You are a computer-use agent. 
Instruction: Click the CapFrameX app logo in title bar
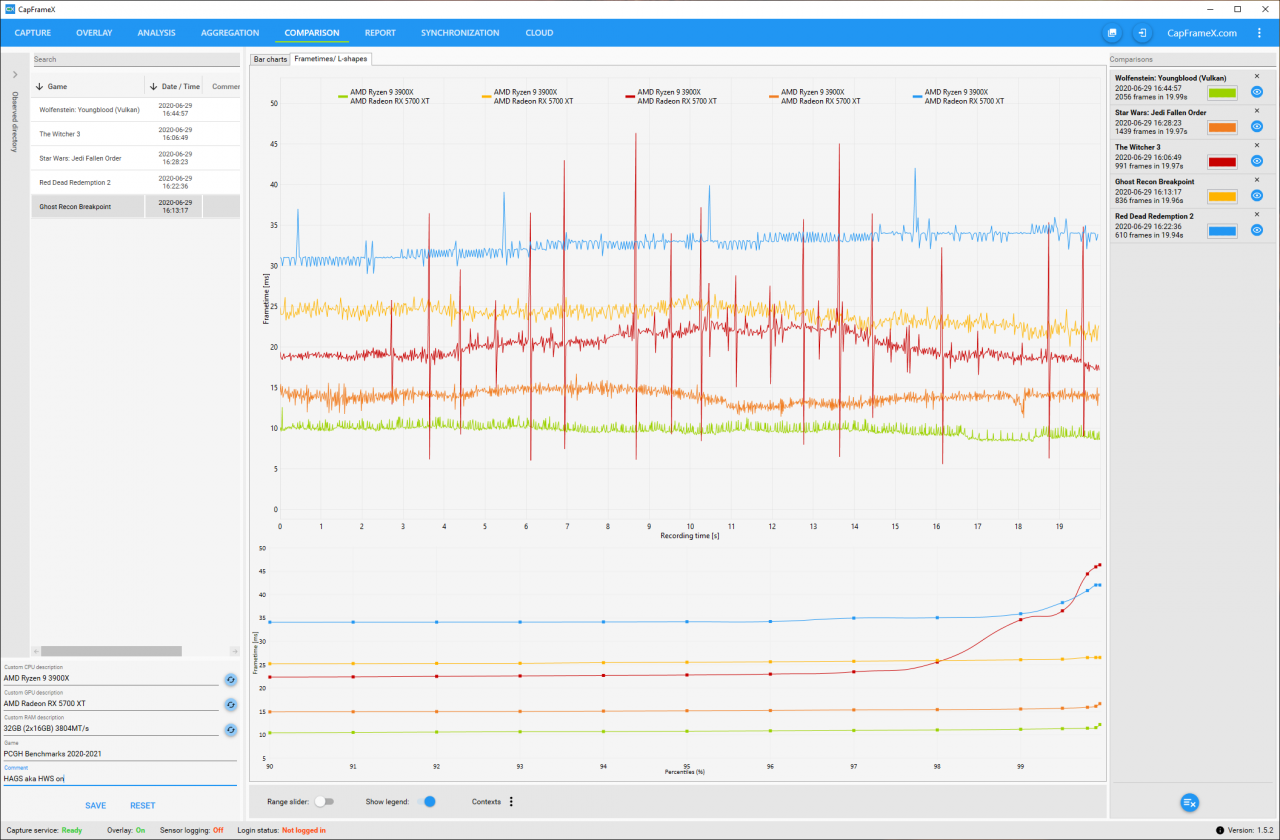point(10,9)
